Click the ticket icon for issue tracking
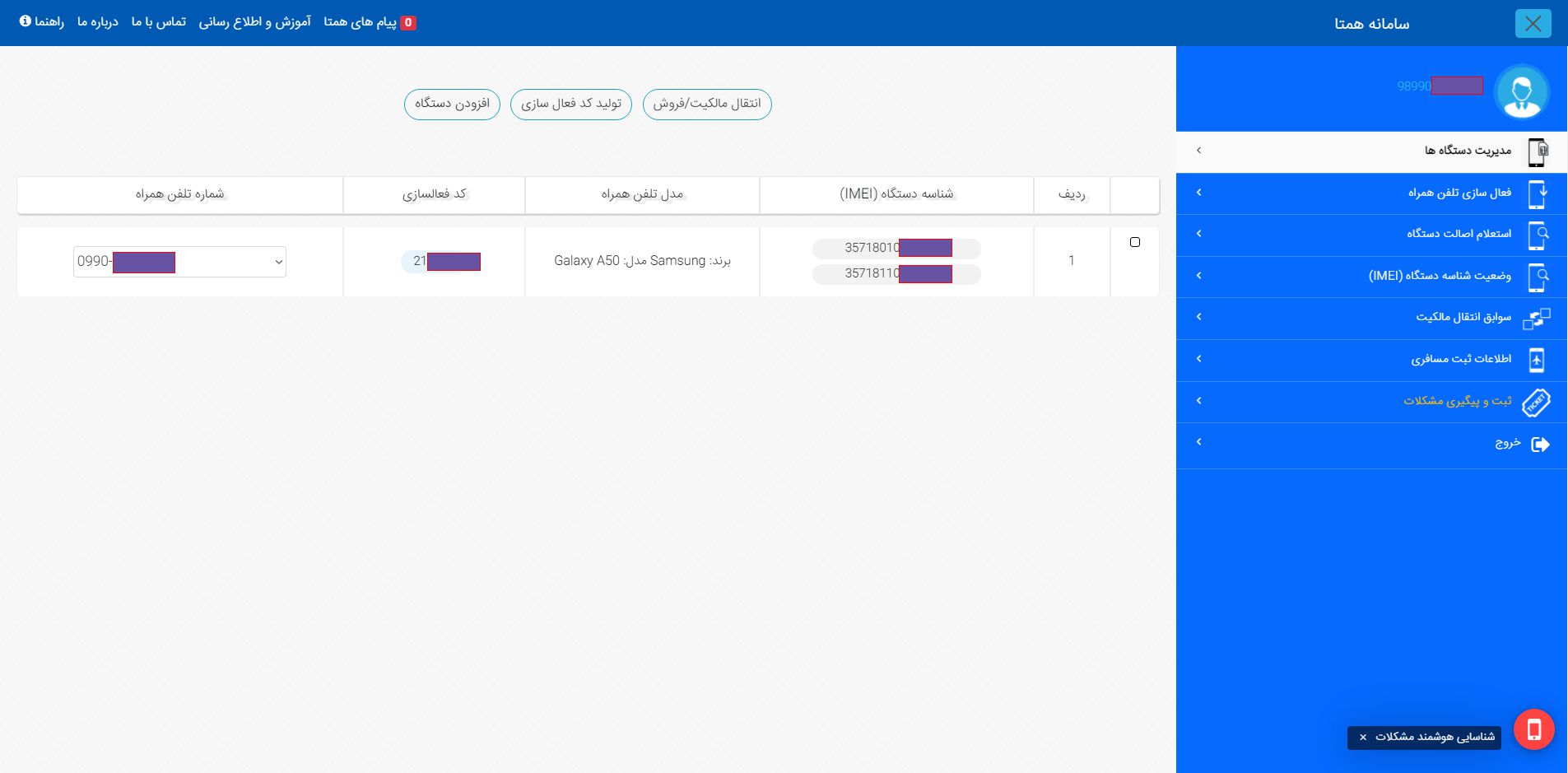Viewport: 1568px width, 773px height. [x=1537, y=402]
